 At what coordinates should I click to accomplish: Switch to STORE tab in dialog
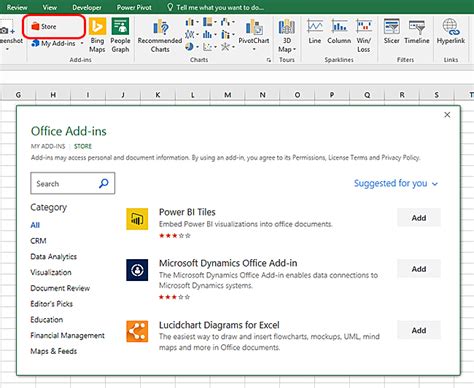(x=83, y=146)
